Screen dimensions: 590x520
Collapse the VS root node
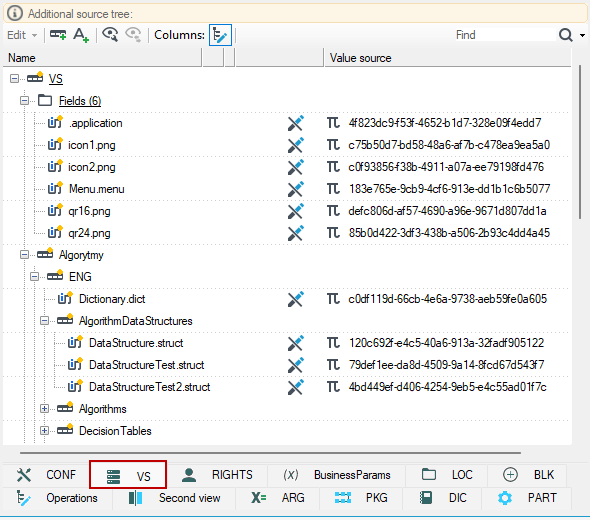(x=14, y=79)
